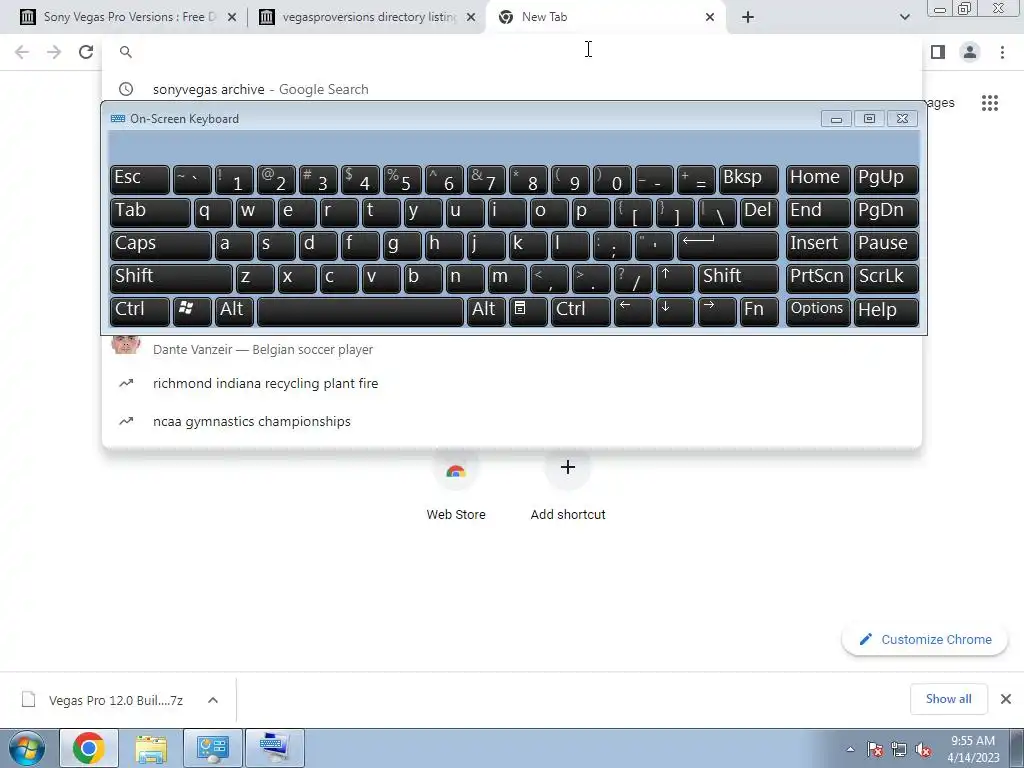Open the Options key on keyboard
Screen dimensions: 1024x768
click(818, 311)
